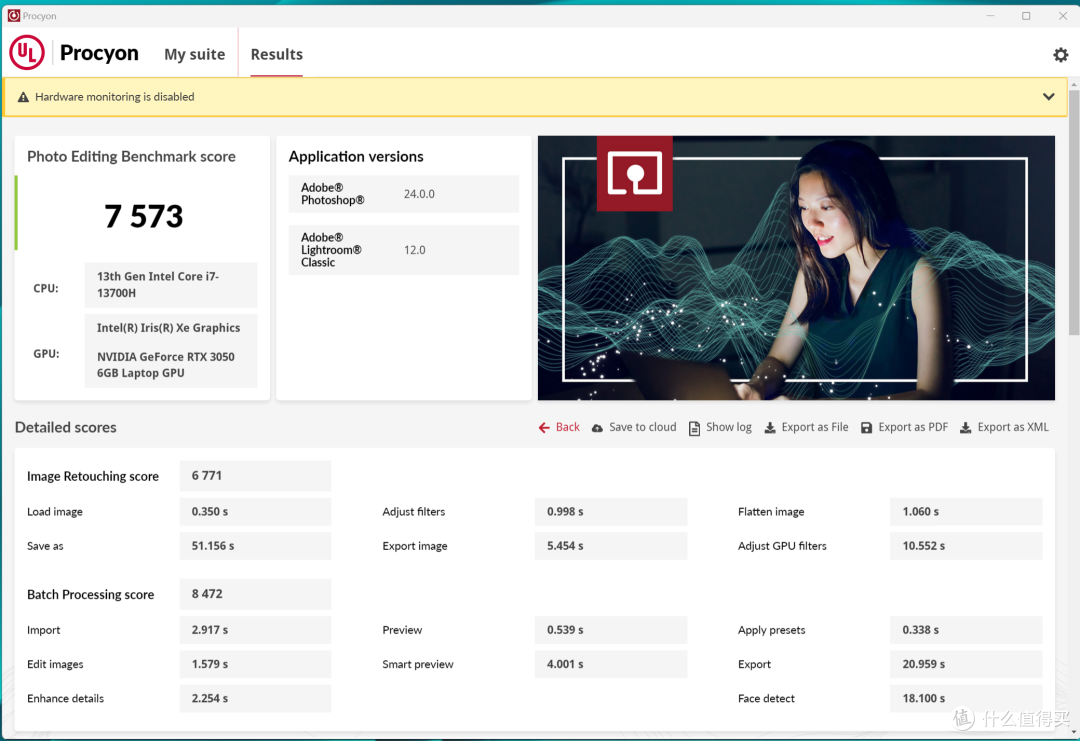Click the Load image value 0.350 s
This screenshot has width=1080, height=741.
tap(255, 512)
